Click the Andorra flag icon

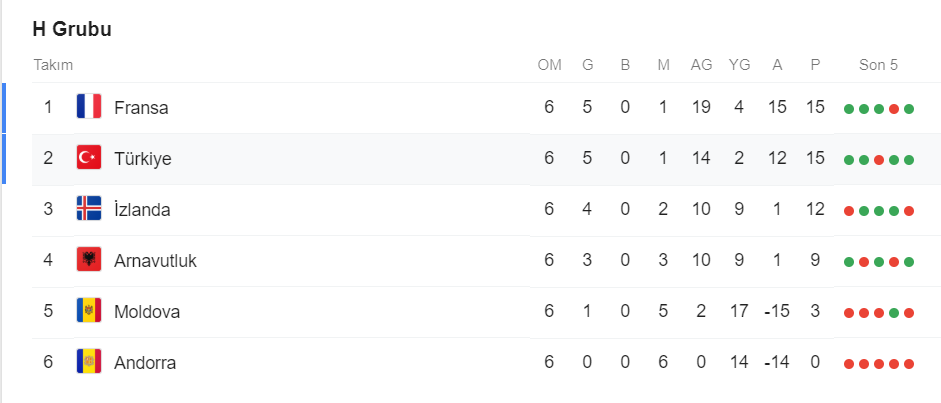click(x=89, y=362)
